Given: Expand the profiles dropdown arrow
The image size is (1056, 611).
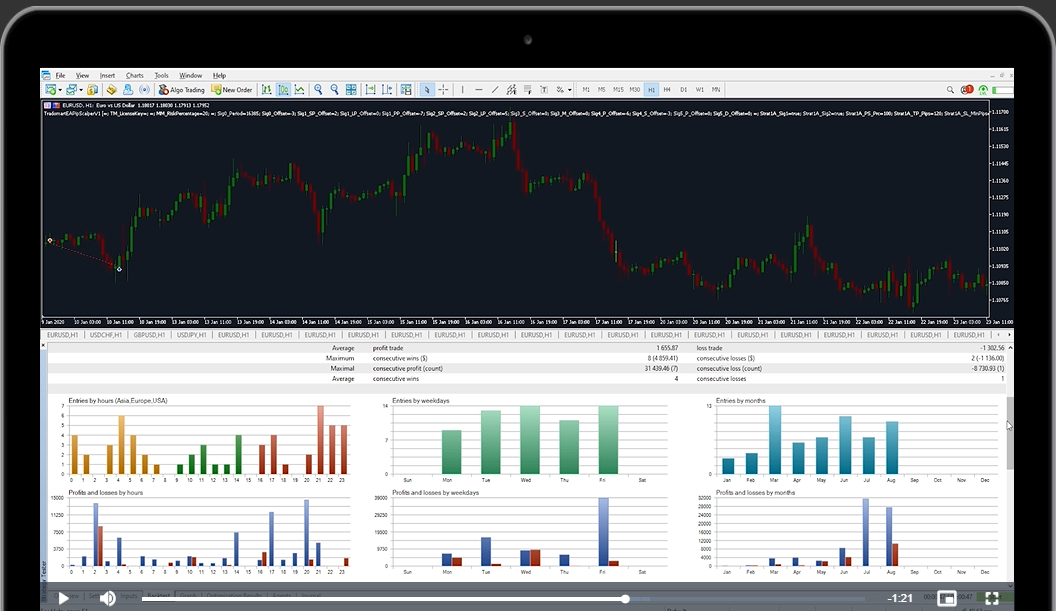Looking at the screenshot, I should [80, 89].
